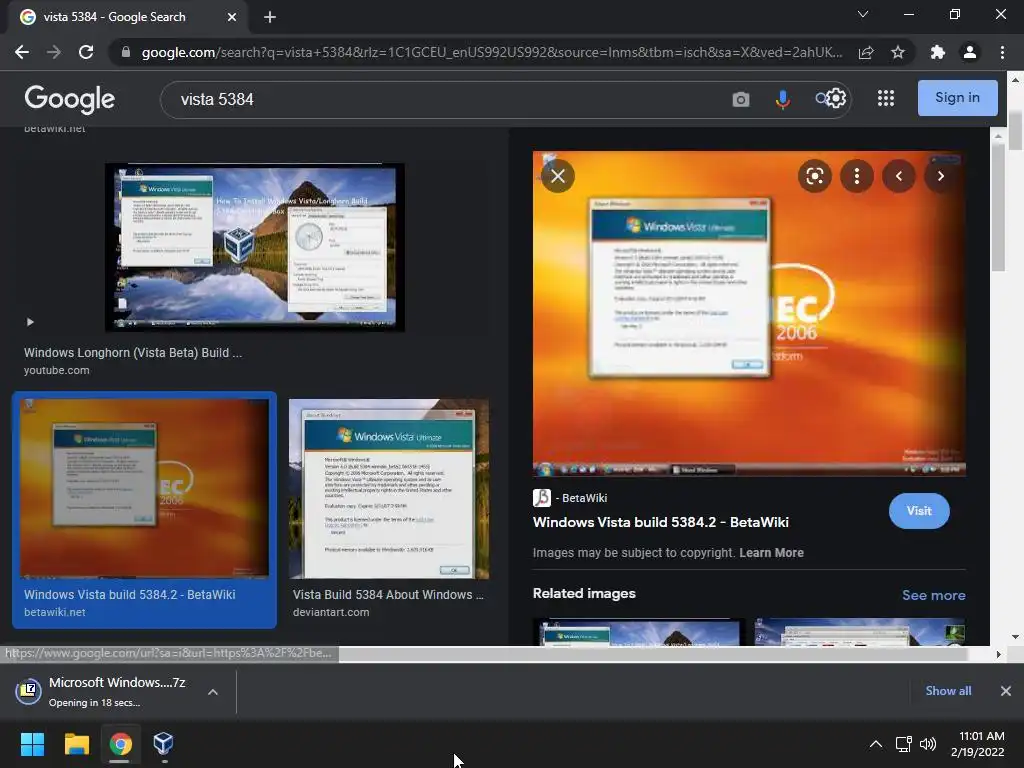Click the Chrome taskbar icon
This screenshot has height=768, width=1024.
tap(120, 744)
